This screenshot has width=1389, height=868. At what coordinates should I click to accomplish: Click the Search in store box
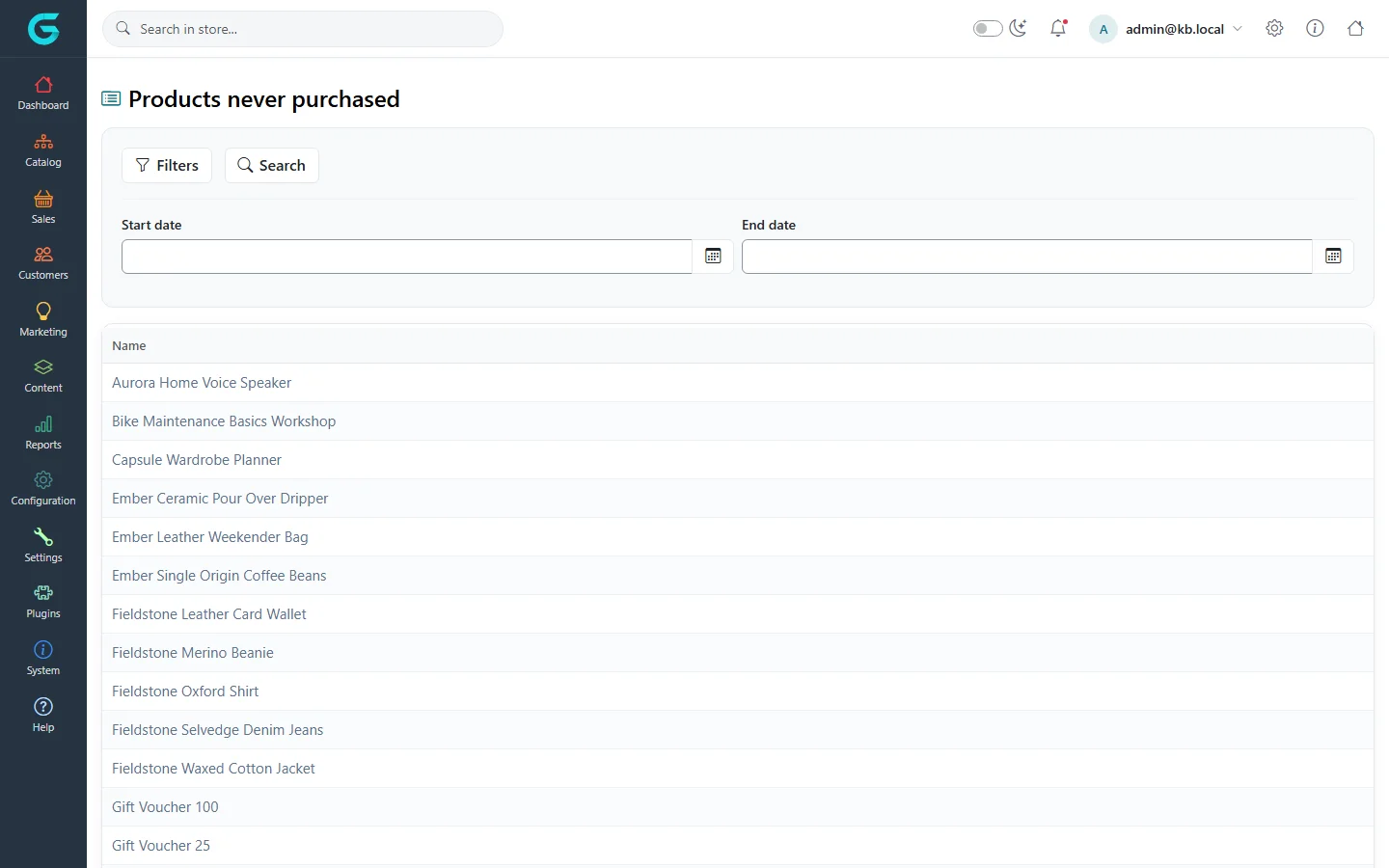pos(303,29)
